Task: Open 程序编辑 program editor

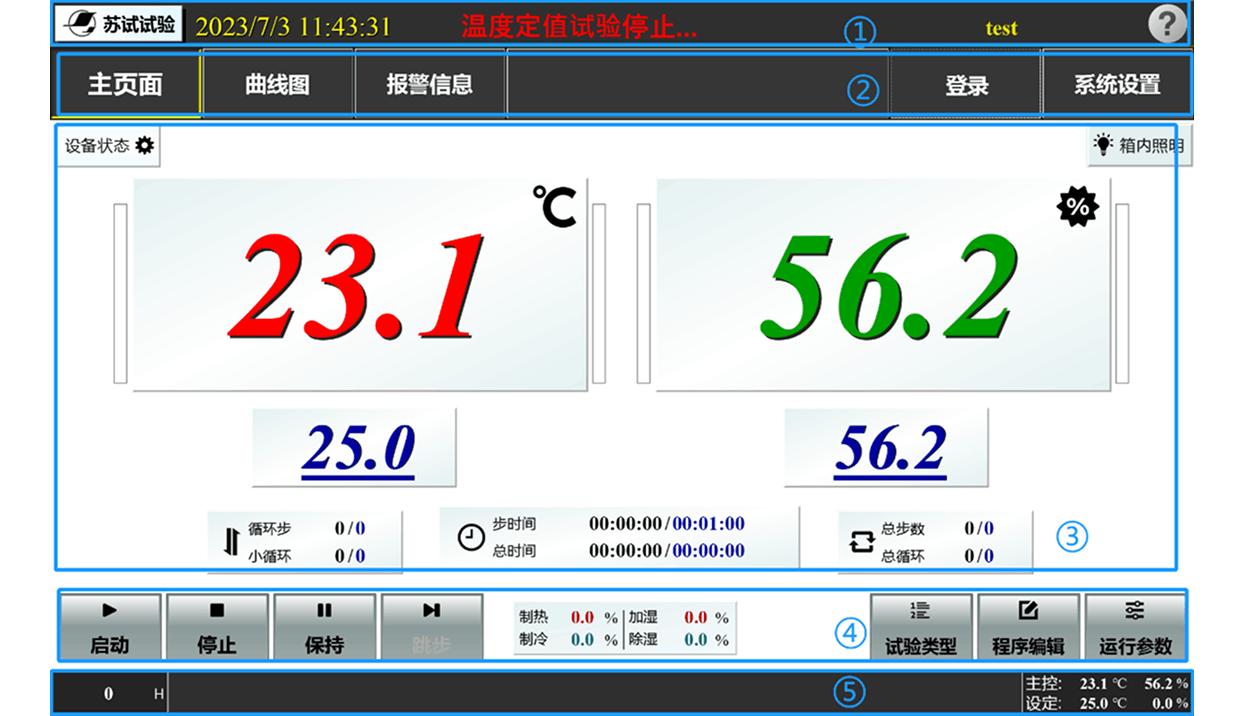Action: [1028, 628]
